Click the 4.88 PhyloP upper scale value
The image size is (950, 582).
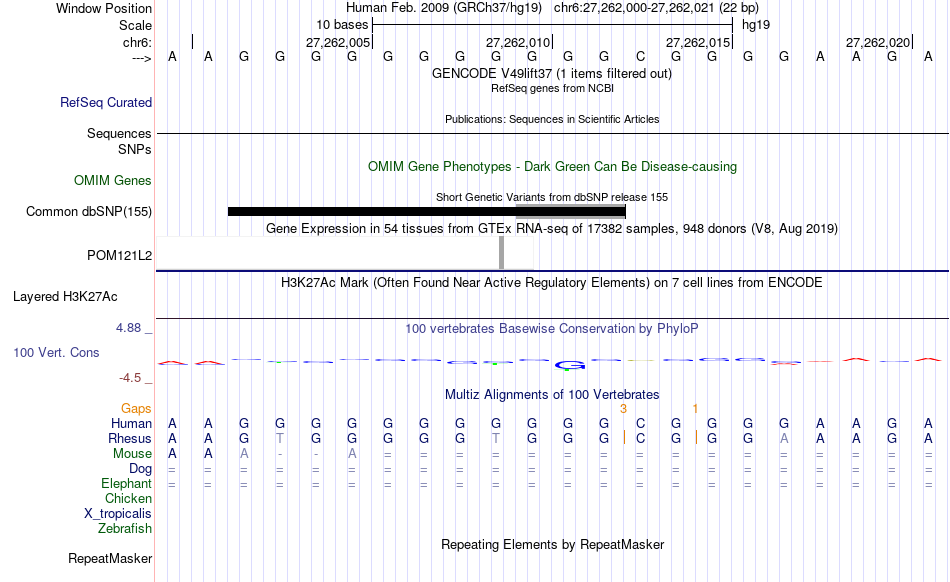pos(128,328)
